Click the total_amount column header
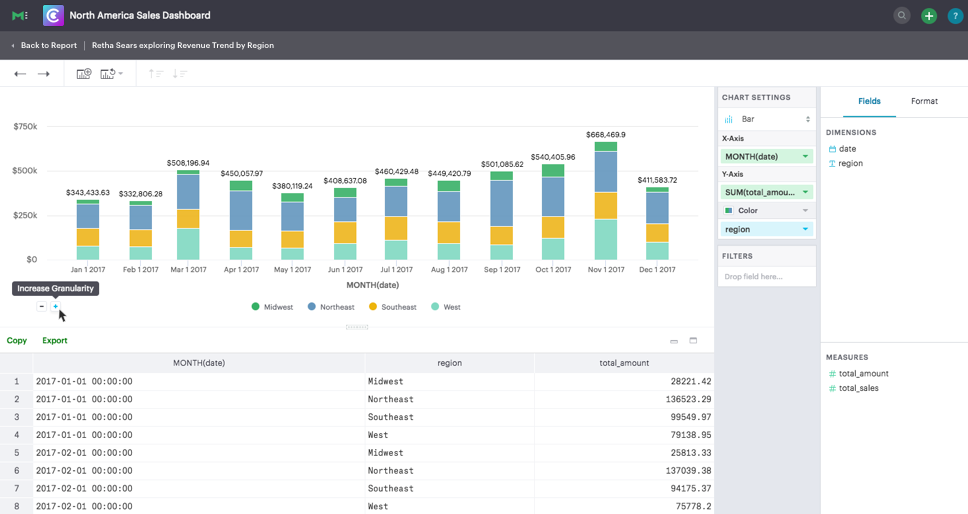Image resolution: width=968 pixels, height=514 pixels. tap(624, 363)
